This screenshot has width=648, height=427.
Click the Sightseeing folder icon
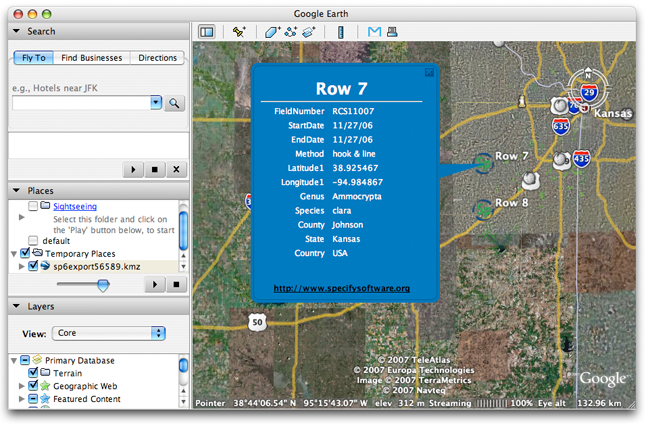tap(45, 205)
